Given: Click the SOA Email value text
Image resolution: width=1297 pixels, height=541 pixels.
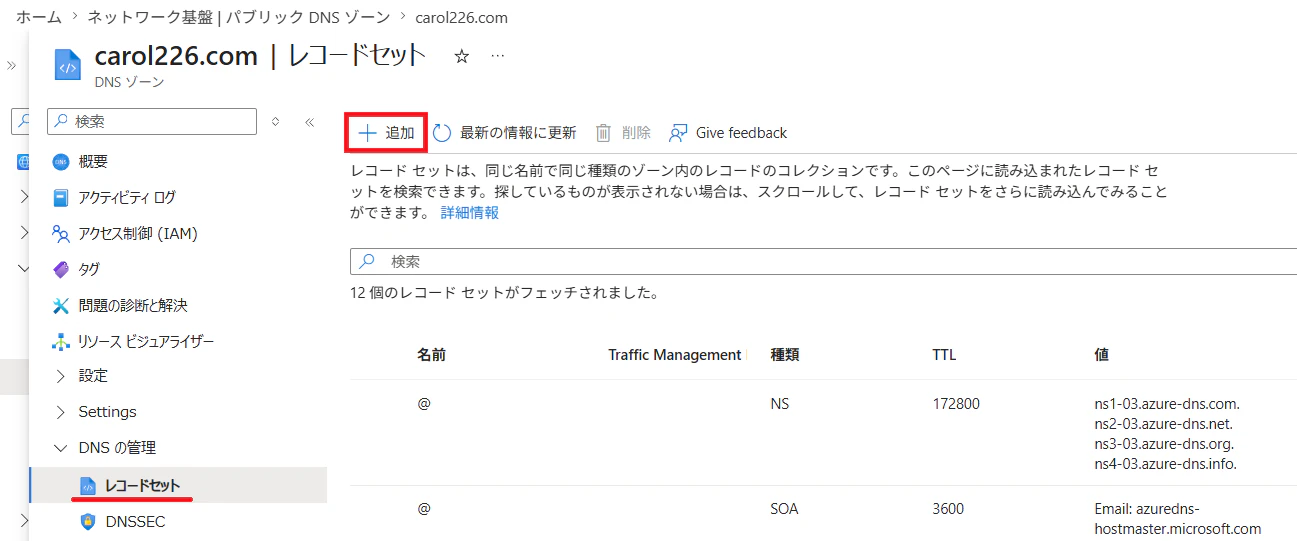Looking at the screenshot, I should coord(1178,519).
